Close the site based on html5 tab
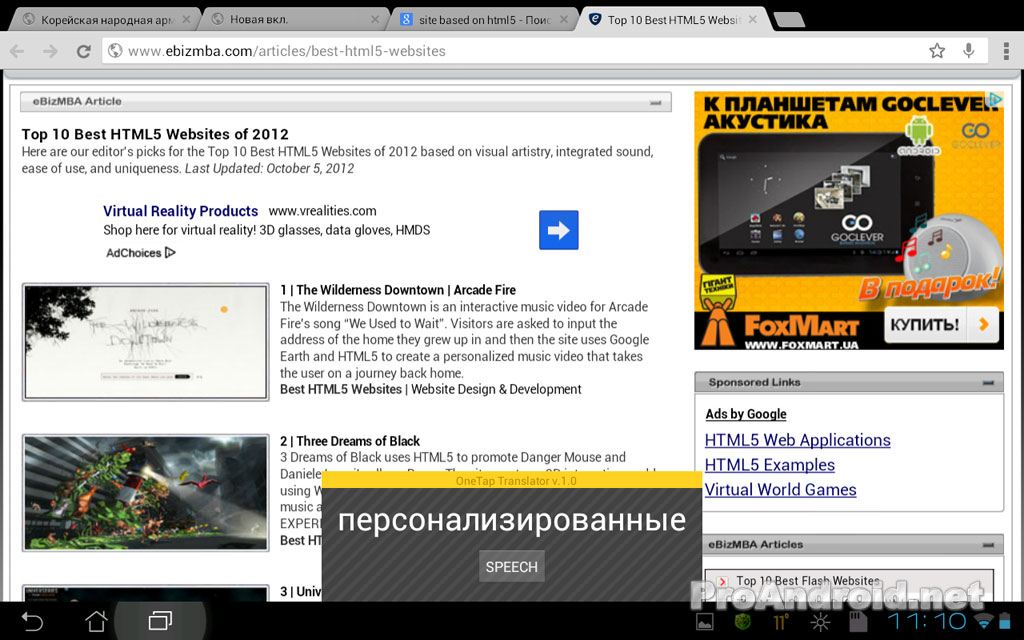 click(x=564, y=20)
